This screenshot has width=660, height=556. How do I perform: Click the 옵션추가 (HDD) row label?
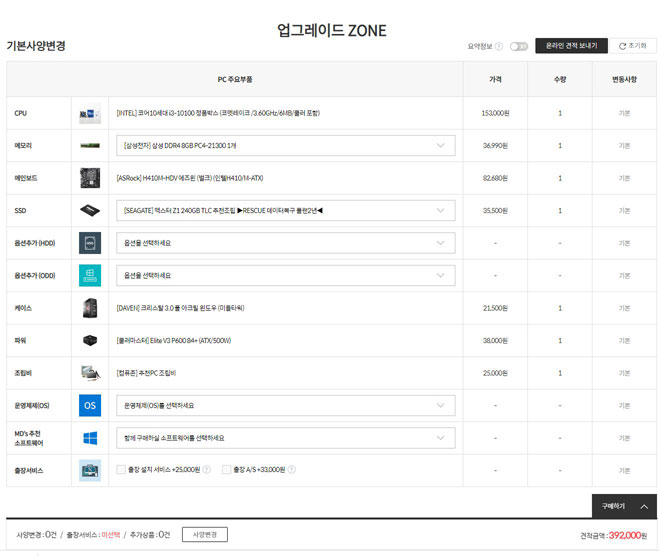point(35,243)
